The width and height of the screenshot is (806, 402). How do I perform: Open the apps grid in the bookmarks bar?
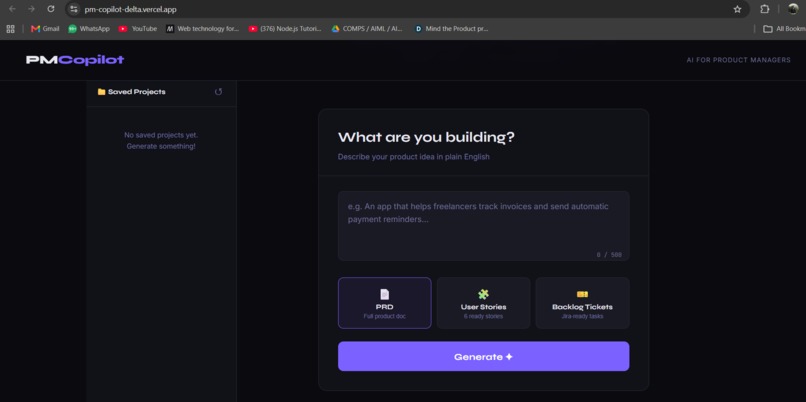10,29
